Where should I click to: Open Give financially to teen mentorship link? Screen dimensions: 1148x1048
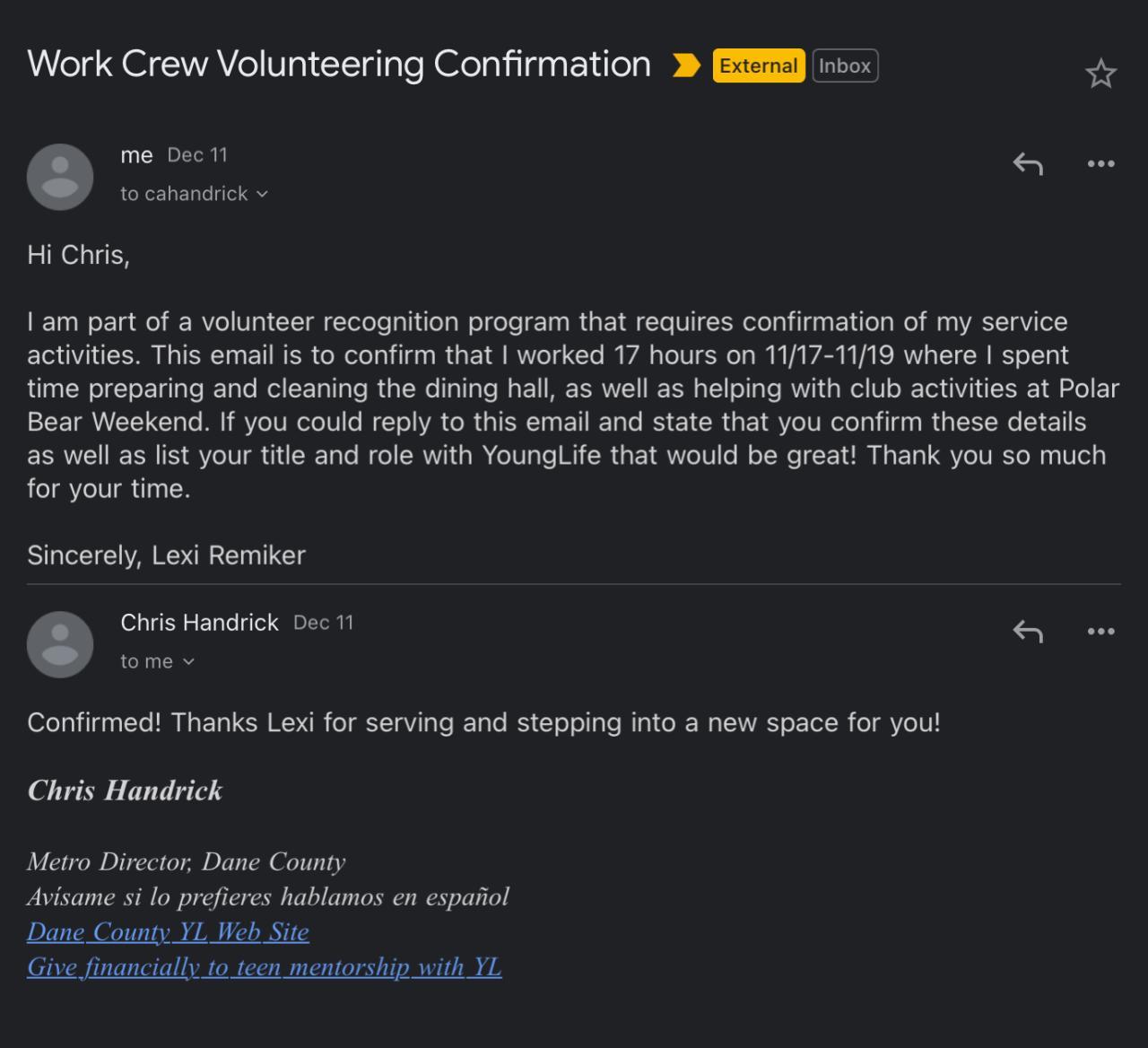[264, 966]
